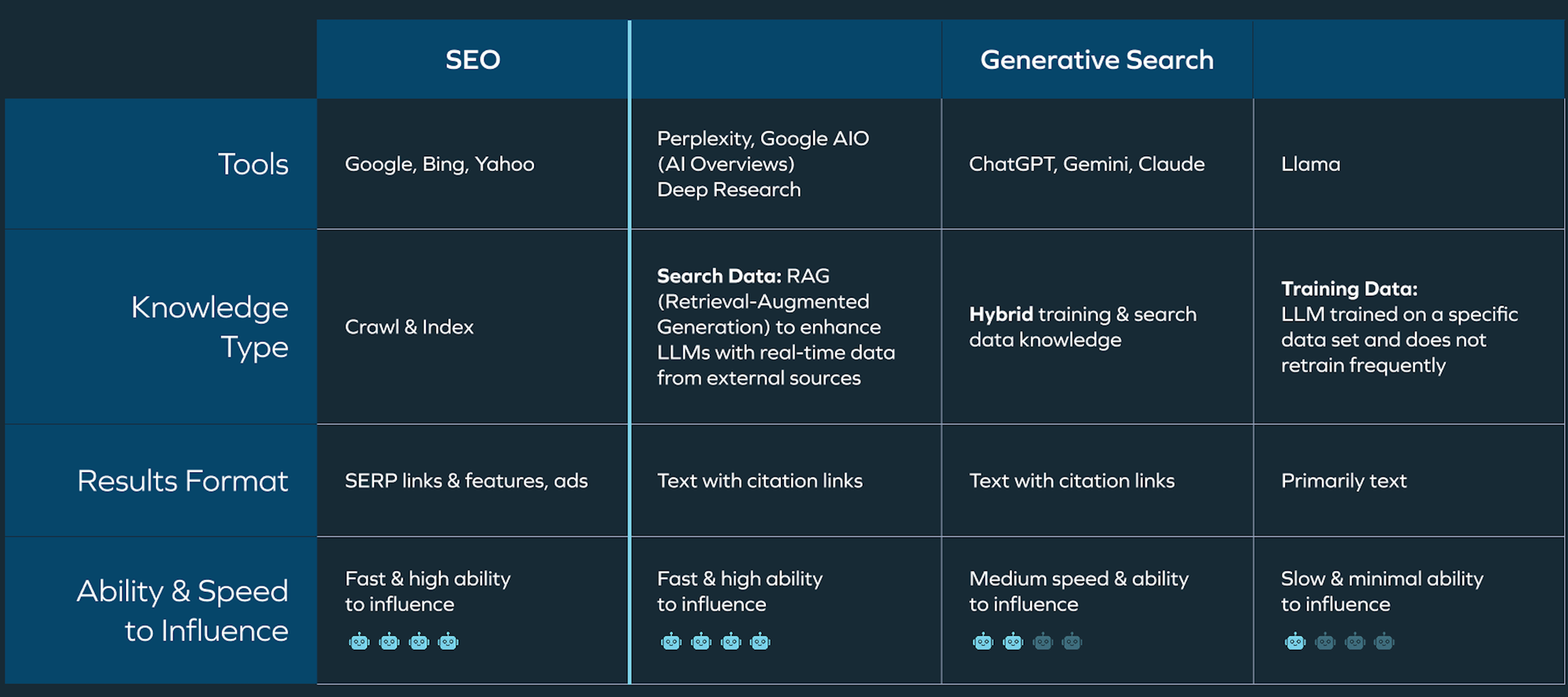Click the Tools row label
The image size is (1568, 697).
[253, 164]
